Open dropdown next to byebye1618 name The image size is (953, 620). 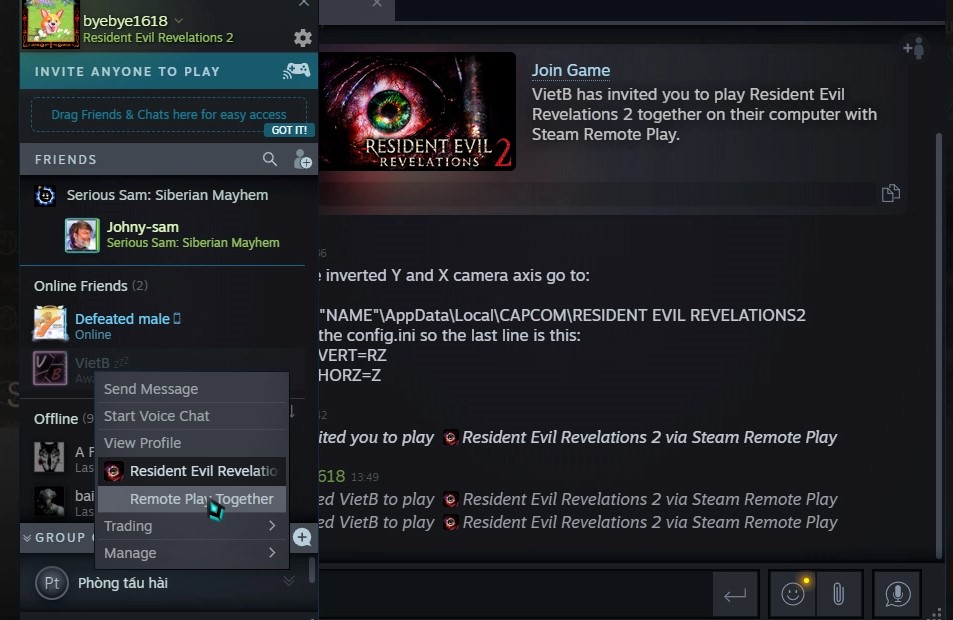[179, 21]
